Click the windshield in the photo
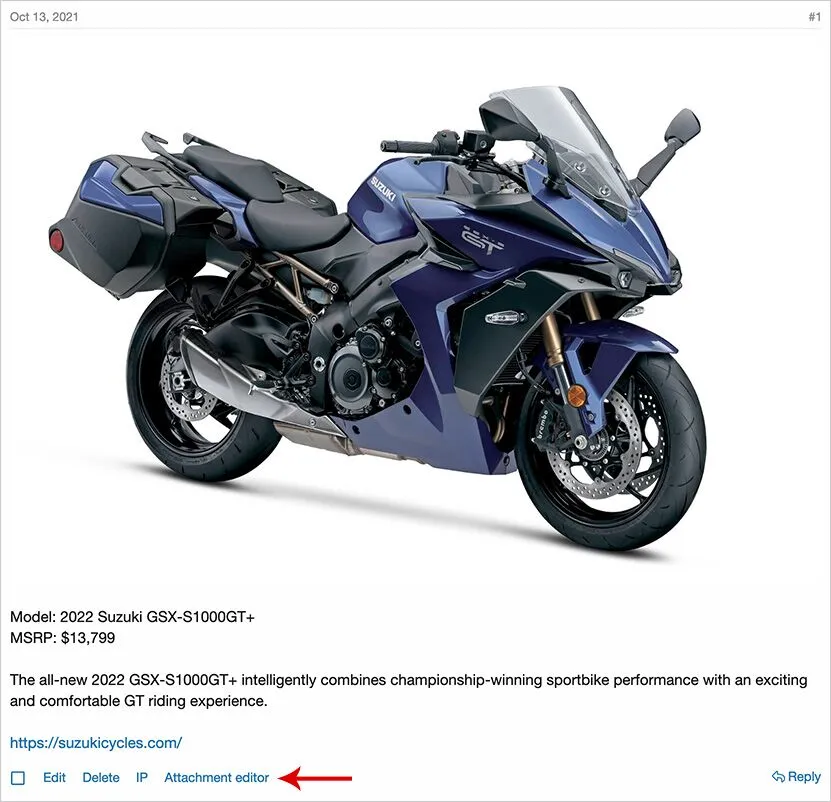831x802 pixels. point(562,146)
